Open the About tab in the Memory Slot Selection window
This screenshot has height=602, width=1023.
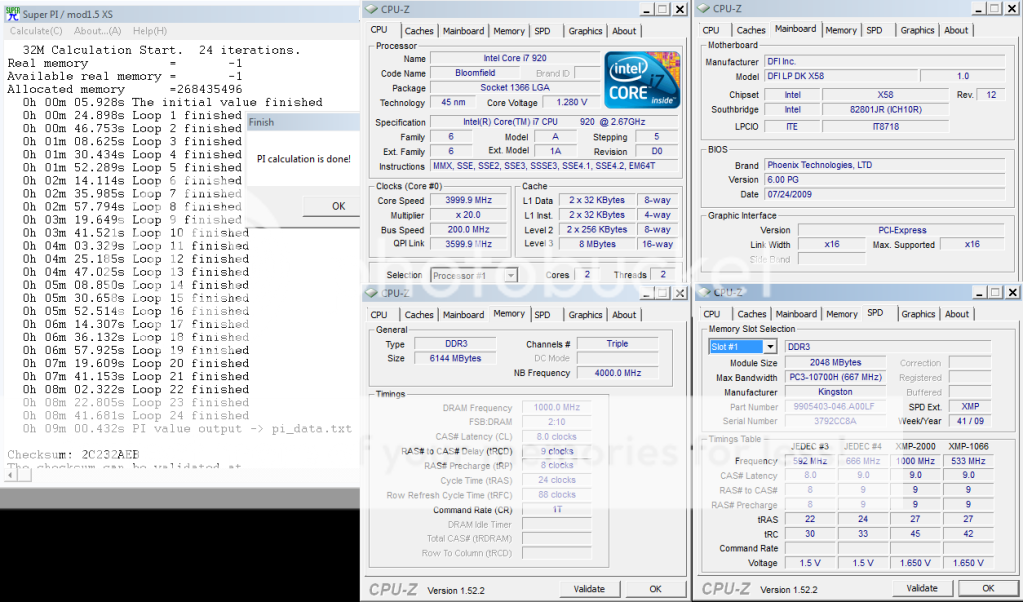(957, 314)
